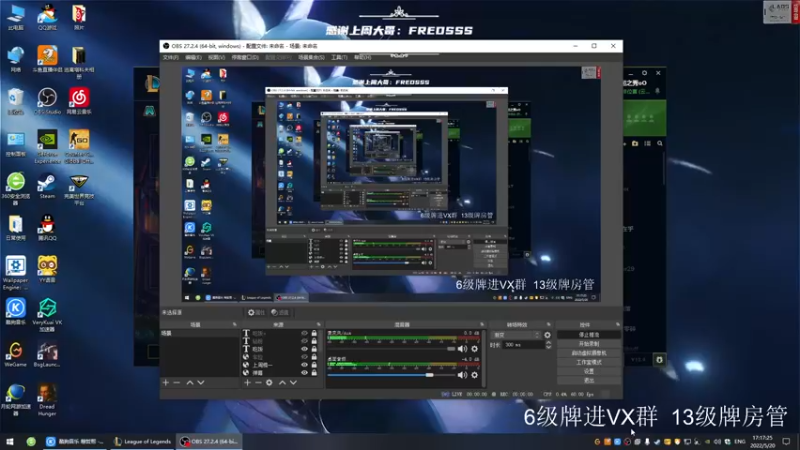Open the Dread Hunger desktop shortcut
The width and height of the screenshot is (800, 450).
click(47, 399)
